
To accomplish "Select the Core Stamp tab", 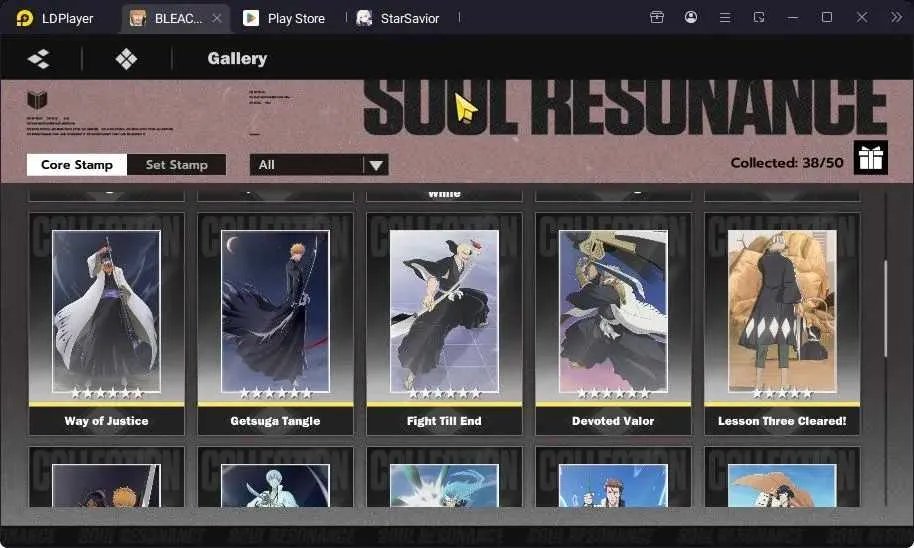I will tap(77, 165).
